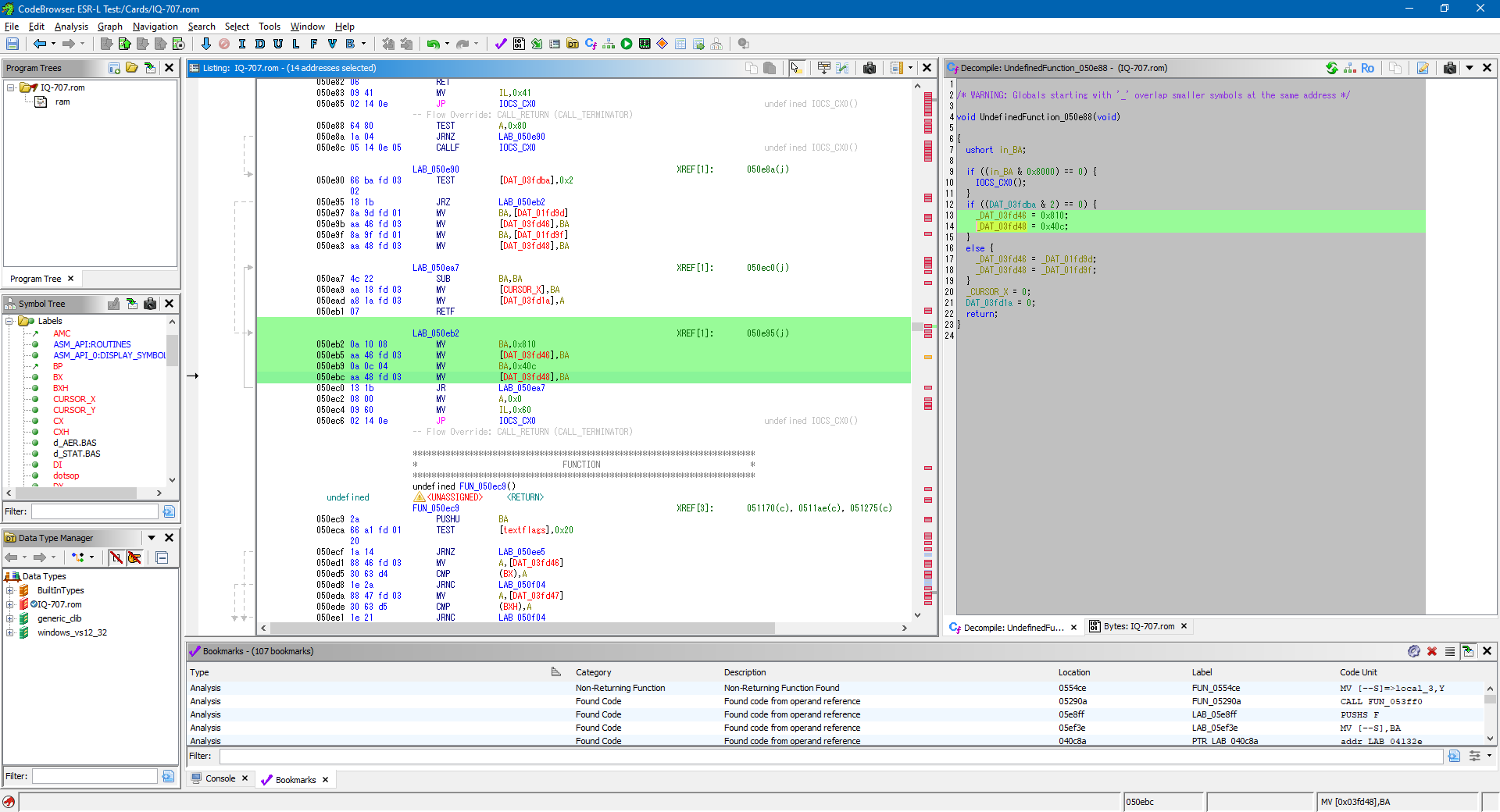Open the Analysis menu
The image size is (1500, 812).
pyautogui.click(x=71, y=27)
